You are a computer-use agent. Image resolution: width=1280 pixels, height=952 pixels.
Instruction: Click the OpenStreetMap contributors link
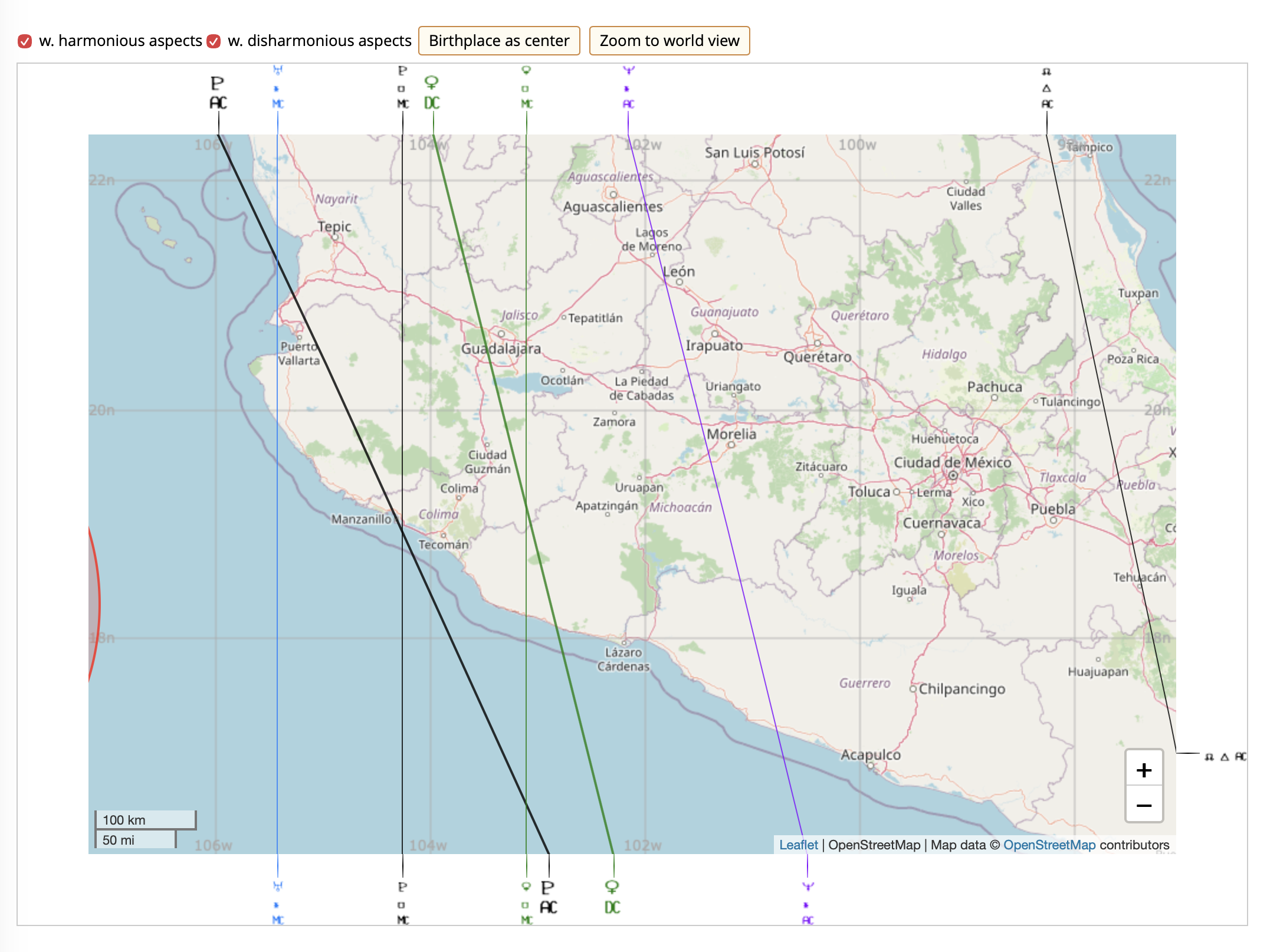tap(1049, 845)
